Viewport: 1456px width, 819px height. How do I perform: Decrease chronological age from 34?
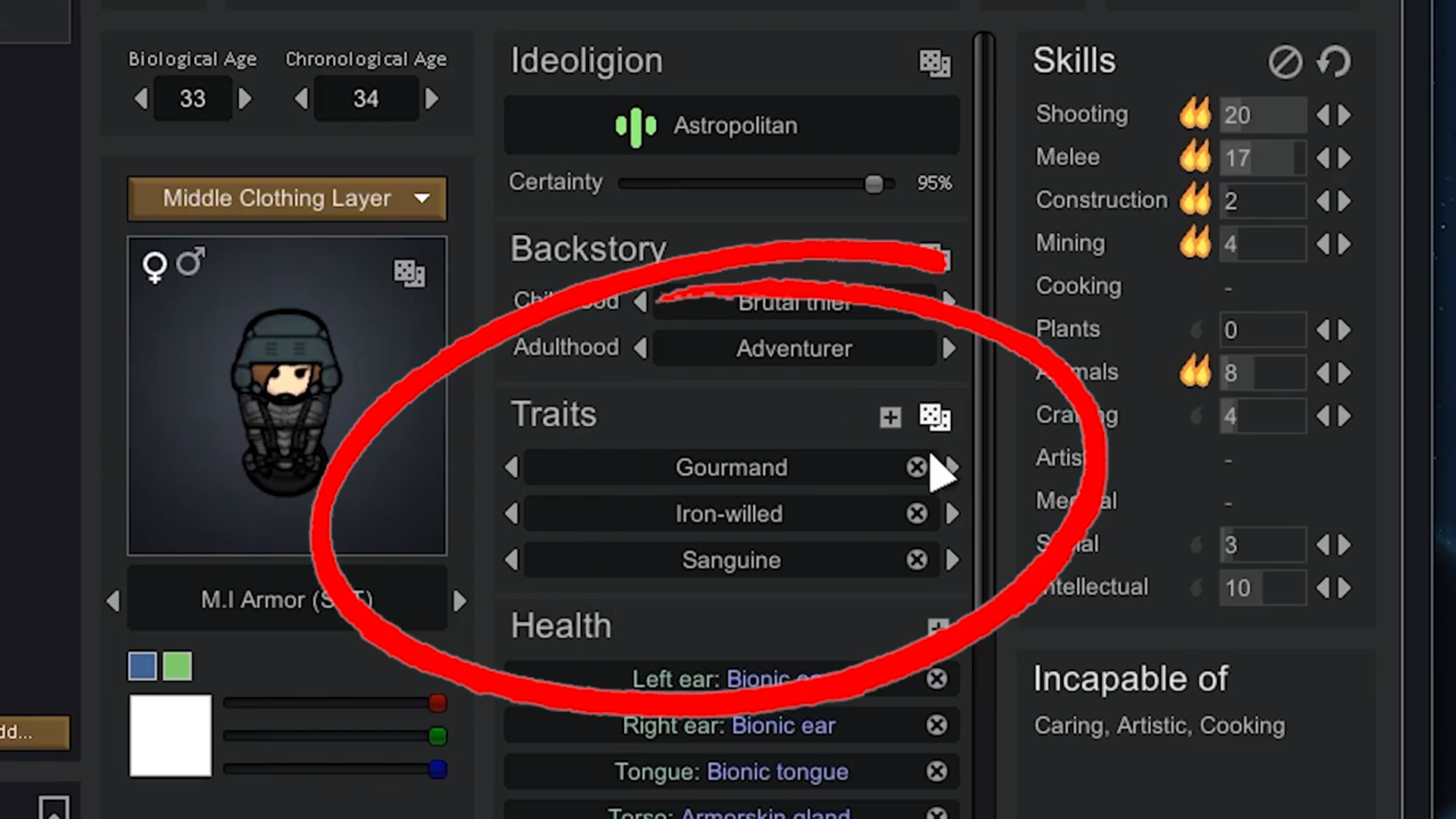pos(301,99)
